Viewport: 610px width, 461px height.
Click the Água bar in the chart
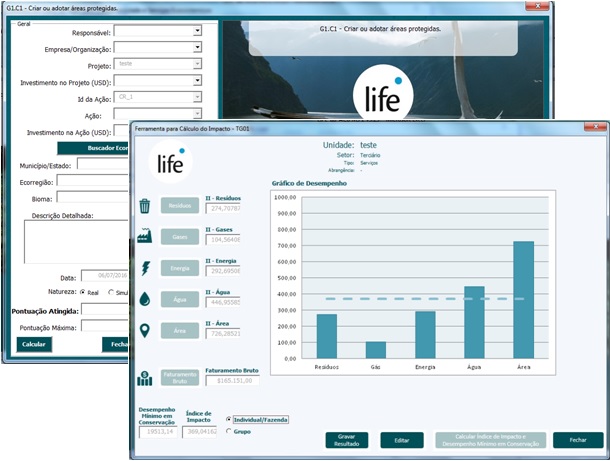(x=474, y=323)
